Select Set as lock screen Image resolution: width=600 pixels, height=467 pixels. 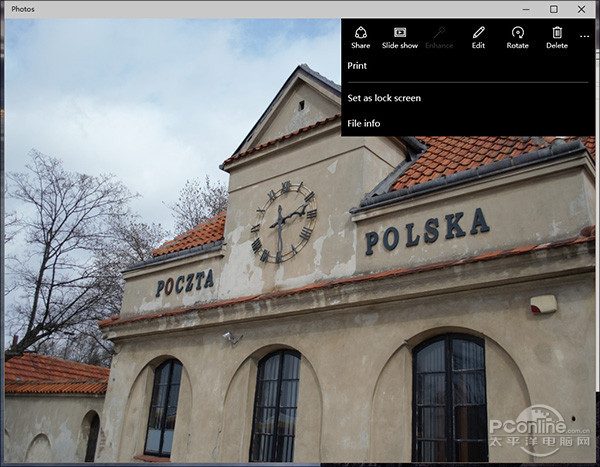click(384, 98)
